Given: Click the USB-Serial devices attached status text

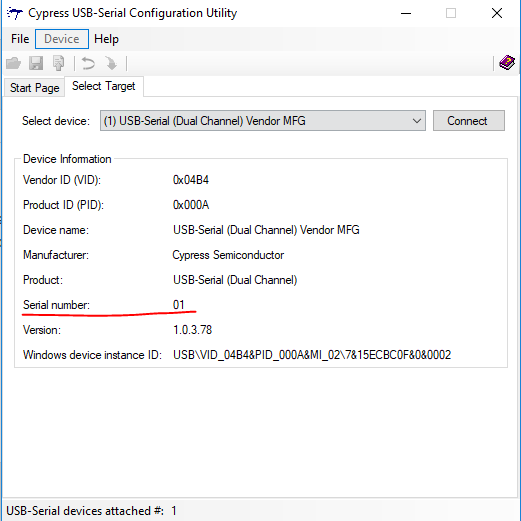Looking at the screenshot, I should [x=91, y=511].
